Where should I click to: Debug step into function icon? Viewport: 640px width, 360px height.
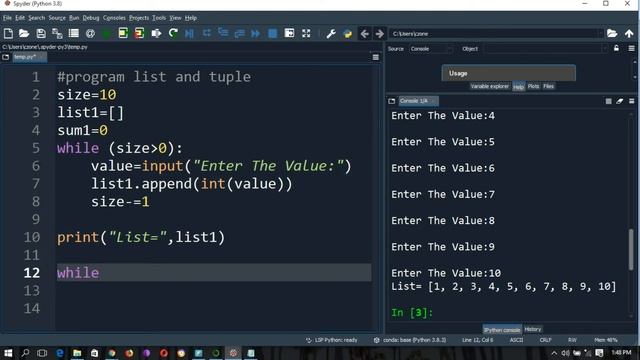point(223,33)
